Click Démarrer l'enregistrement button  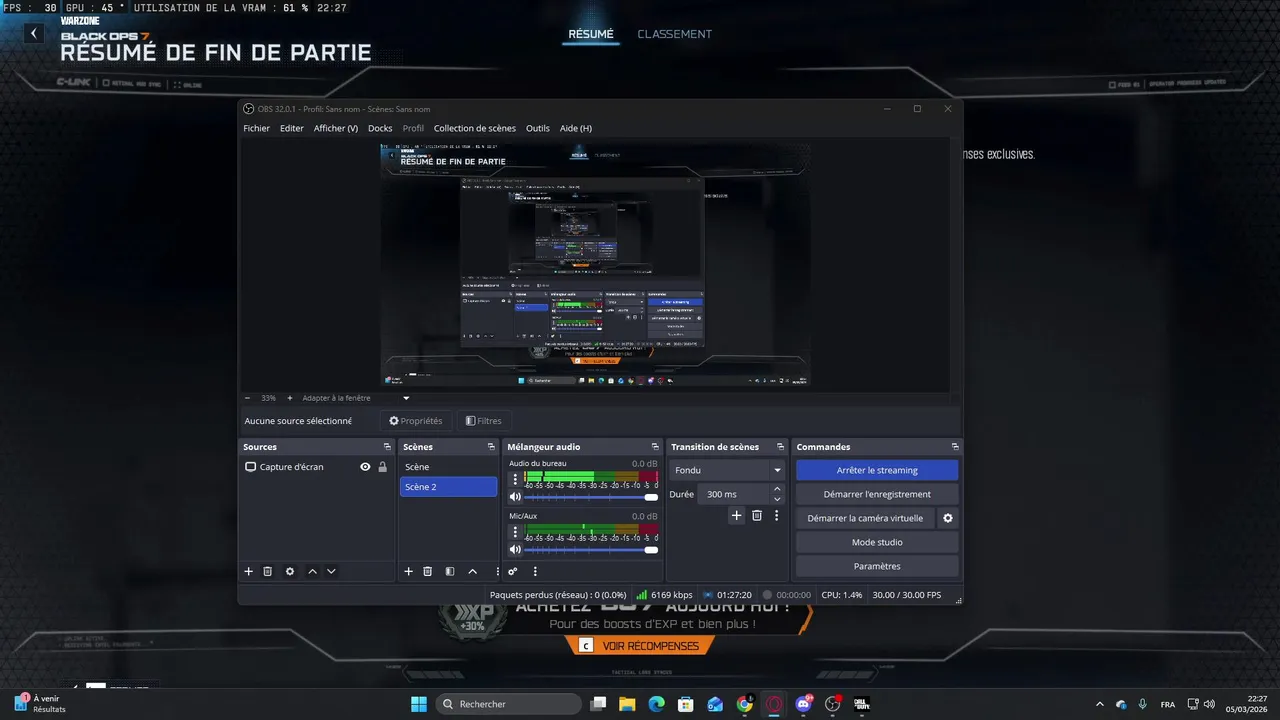[877, 494]
